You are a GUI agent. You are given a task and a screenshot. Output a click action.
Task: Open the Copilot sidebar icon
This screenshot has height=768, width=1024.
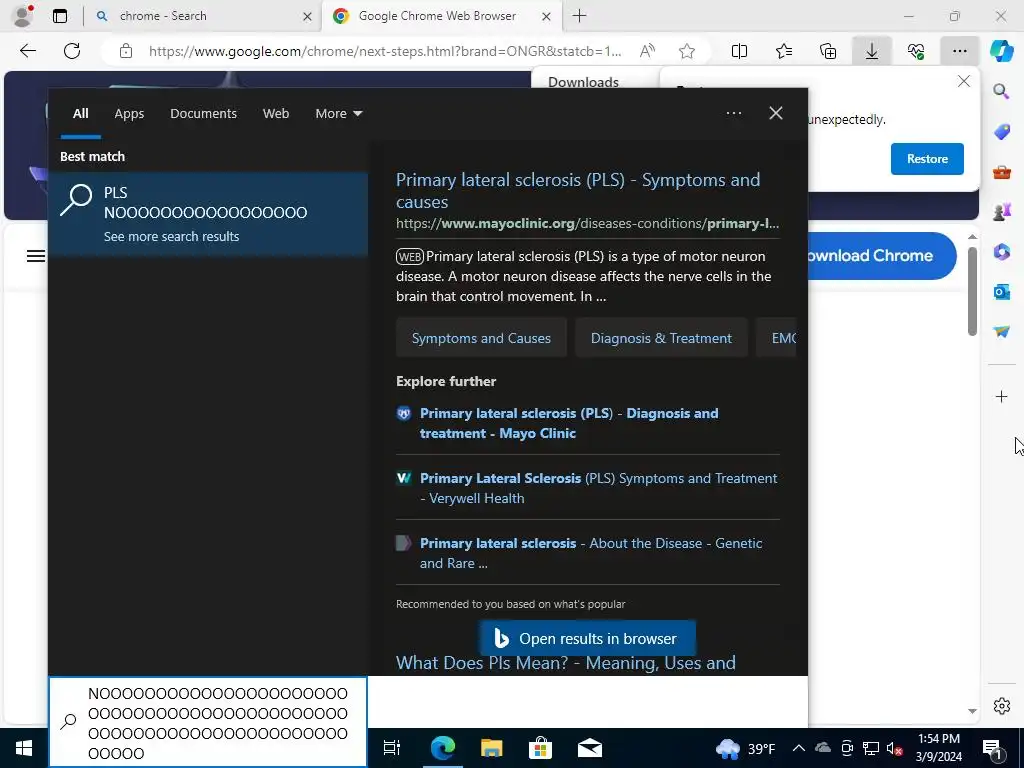[x=1002, y=51]
